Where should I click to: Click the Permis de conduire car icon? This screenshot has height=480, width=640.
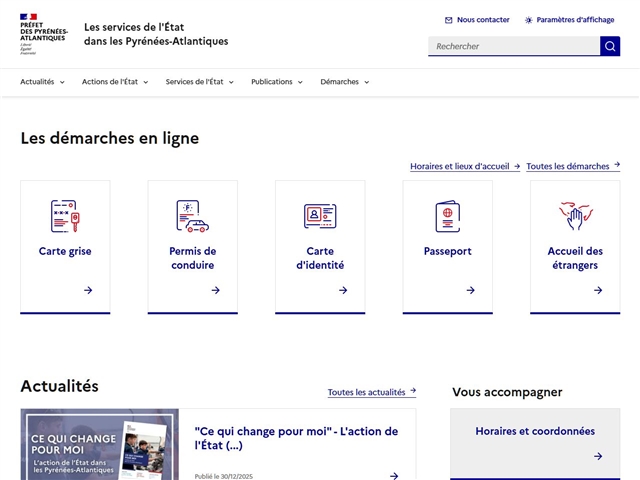pos(192,216)
